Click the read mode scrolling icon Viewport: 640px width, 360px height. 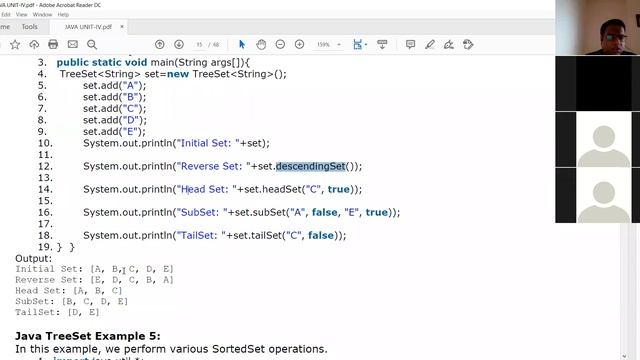pos(382,44)
